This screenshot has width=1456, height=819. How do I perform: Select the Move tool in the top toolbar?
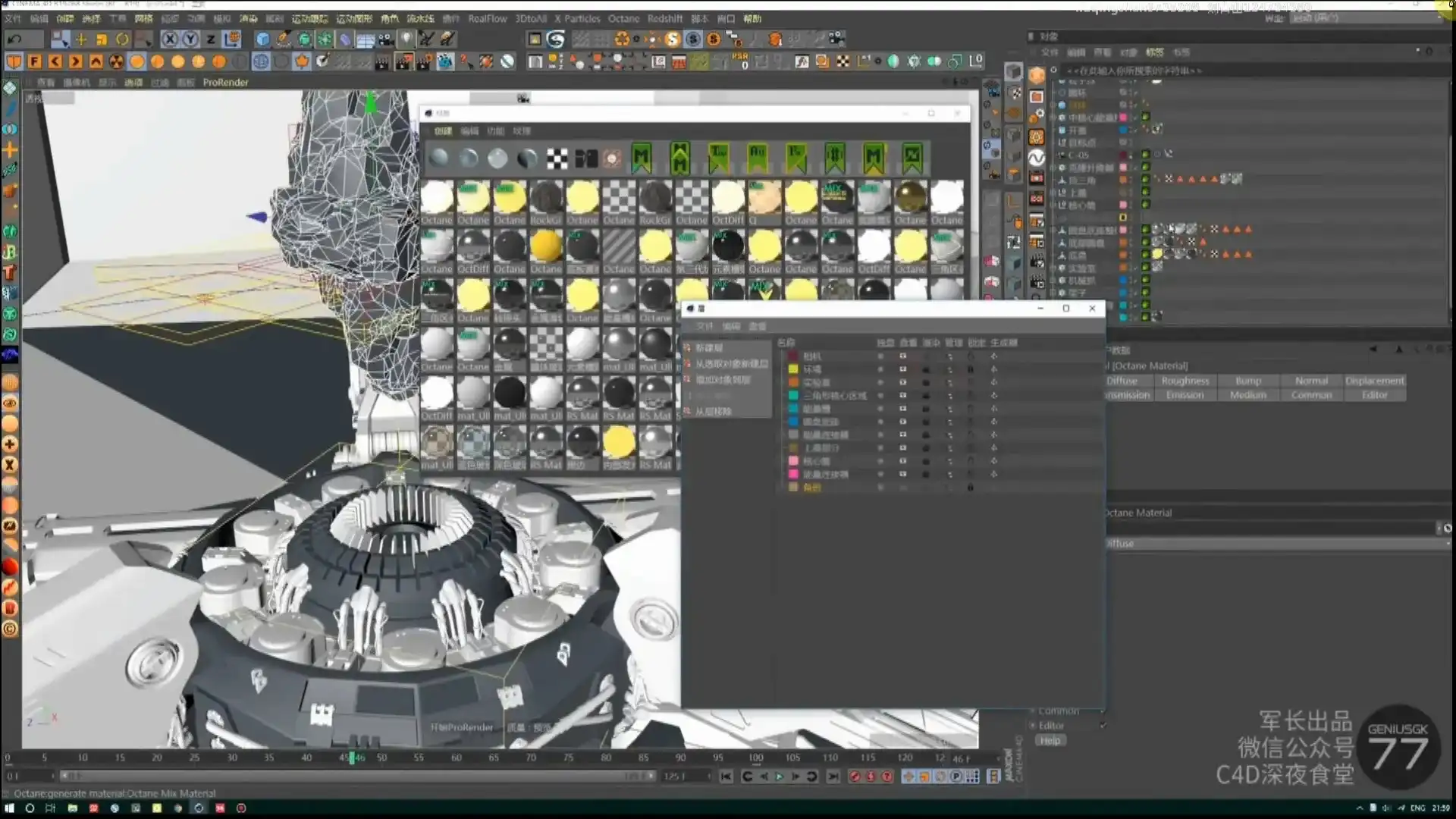pos(80,39)
